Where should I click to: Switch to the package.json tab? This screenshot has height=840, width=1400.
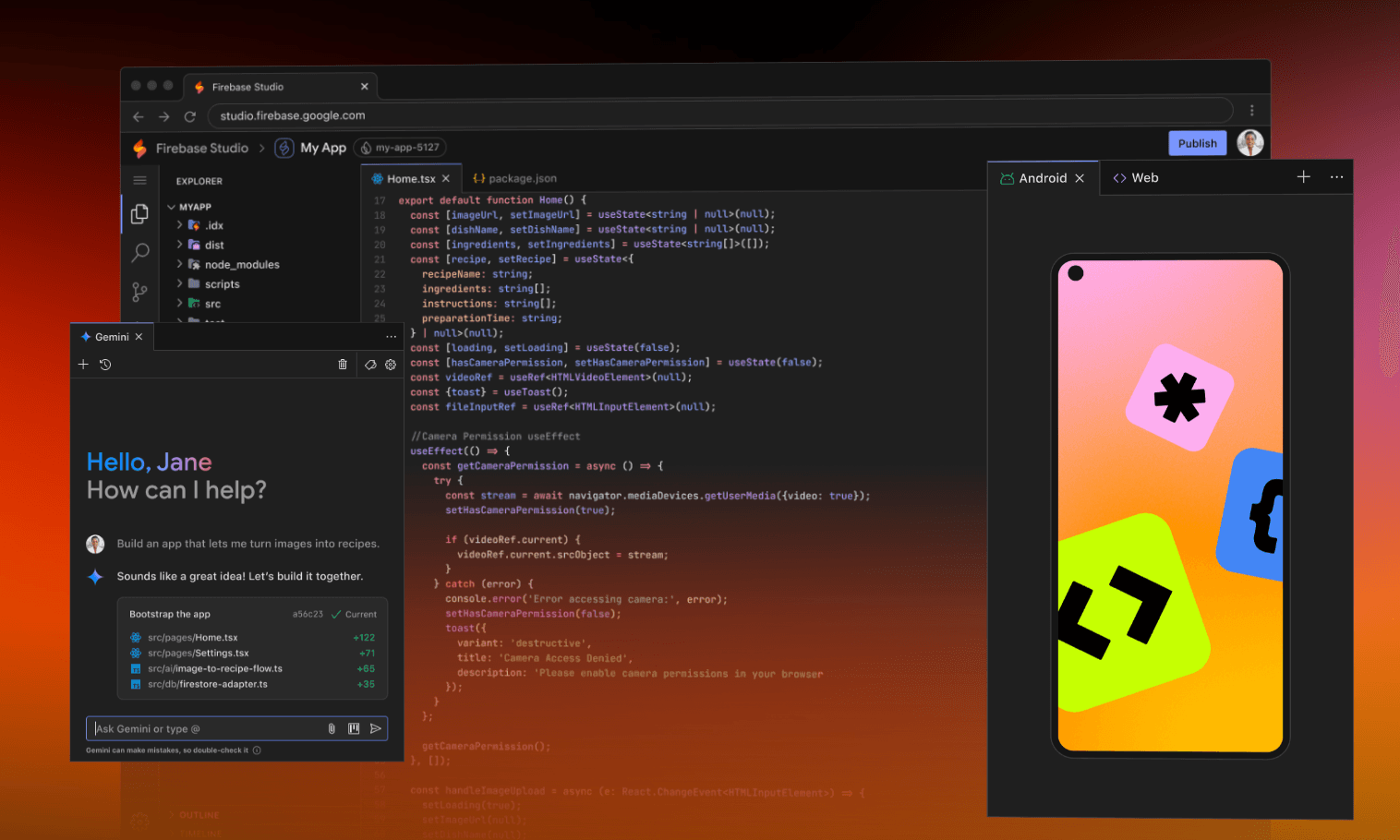click(514, 179)
